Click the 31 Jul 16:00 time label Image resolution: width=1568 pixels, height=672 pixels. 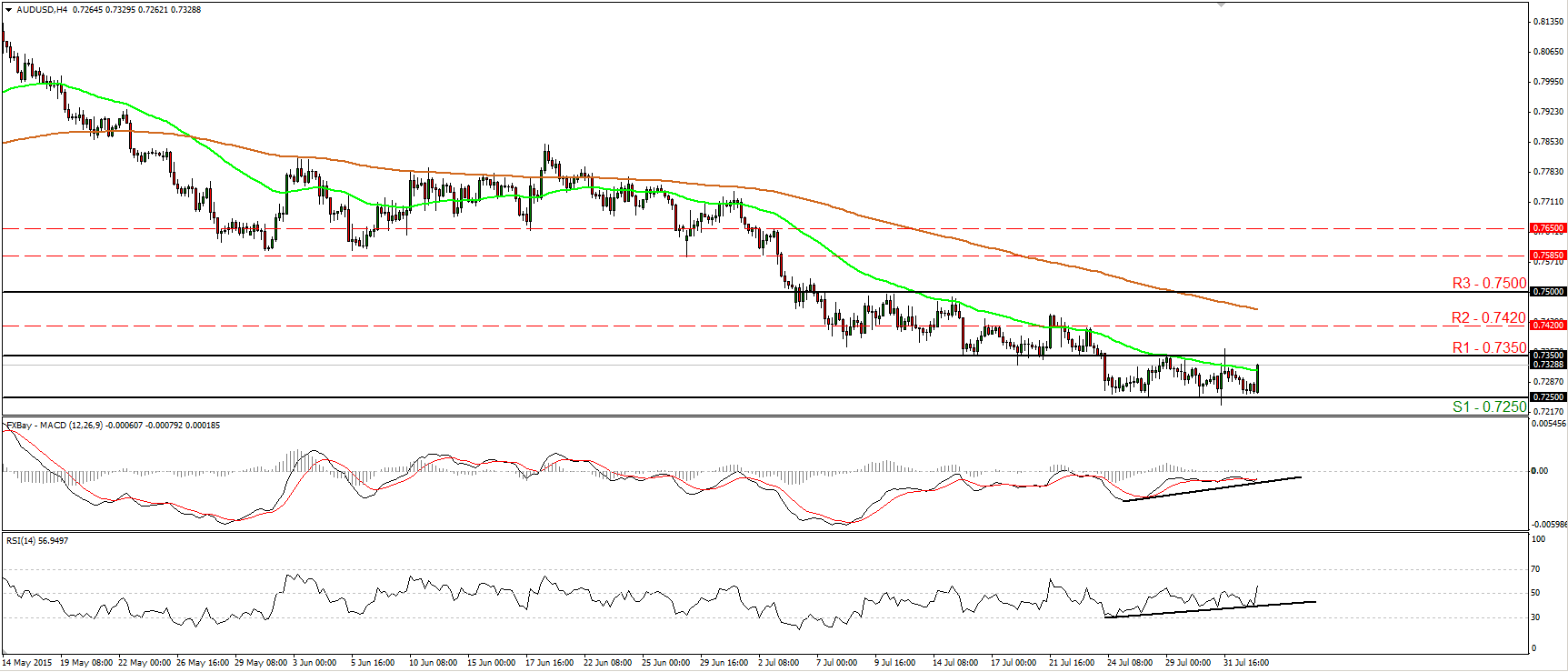(1246, 663)
